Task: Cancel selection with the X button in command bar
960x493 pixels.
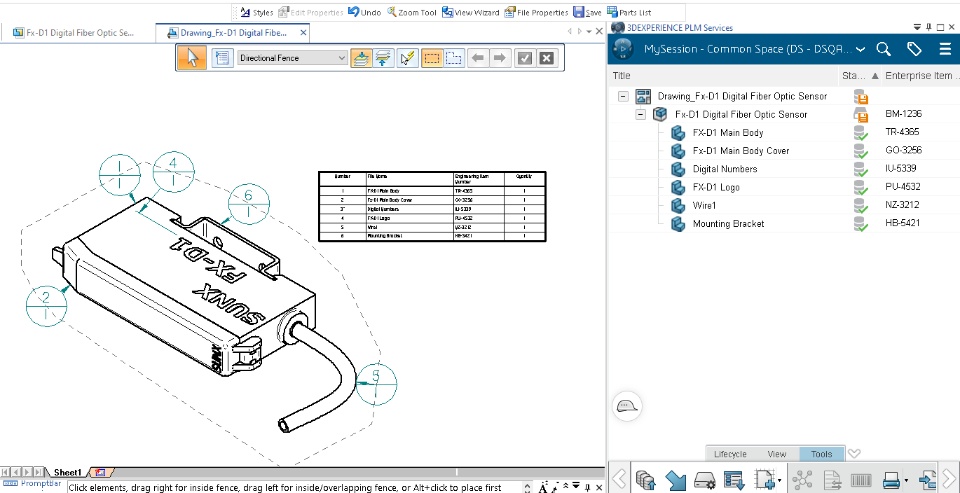Action: [x=547, y=58]
